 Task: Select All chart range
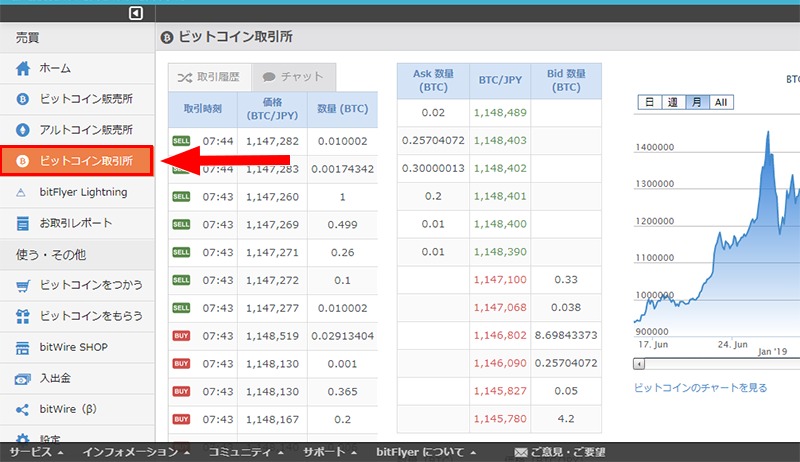pos(721,102)
